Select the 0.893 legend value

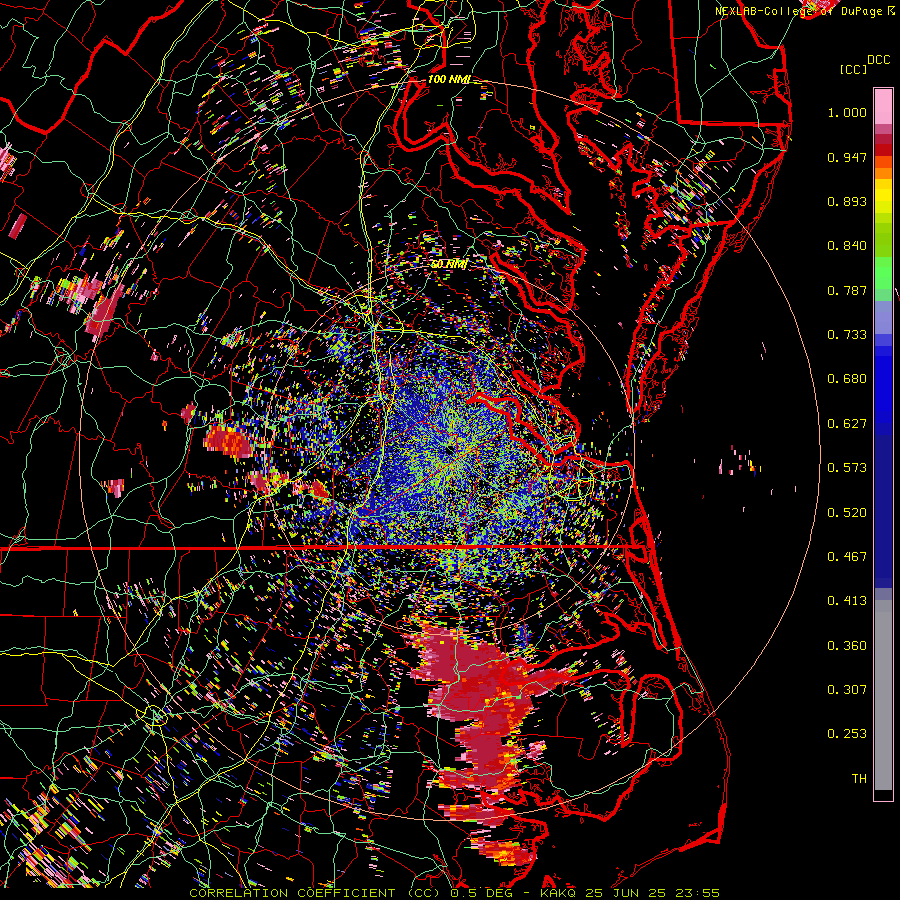click(x=847, y=201)
